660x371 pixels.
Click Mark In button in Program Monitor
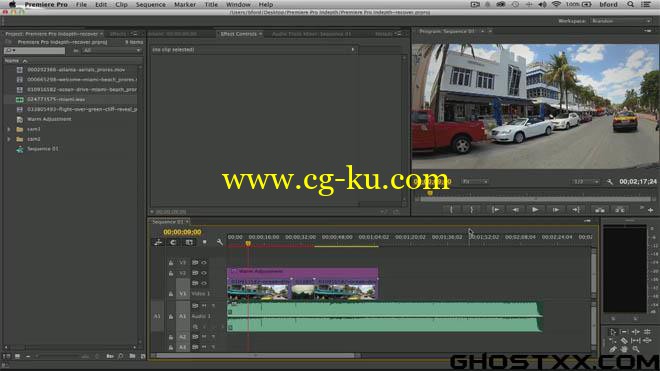click(x=451, y=209)
